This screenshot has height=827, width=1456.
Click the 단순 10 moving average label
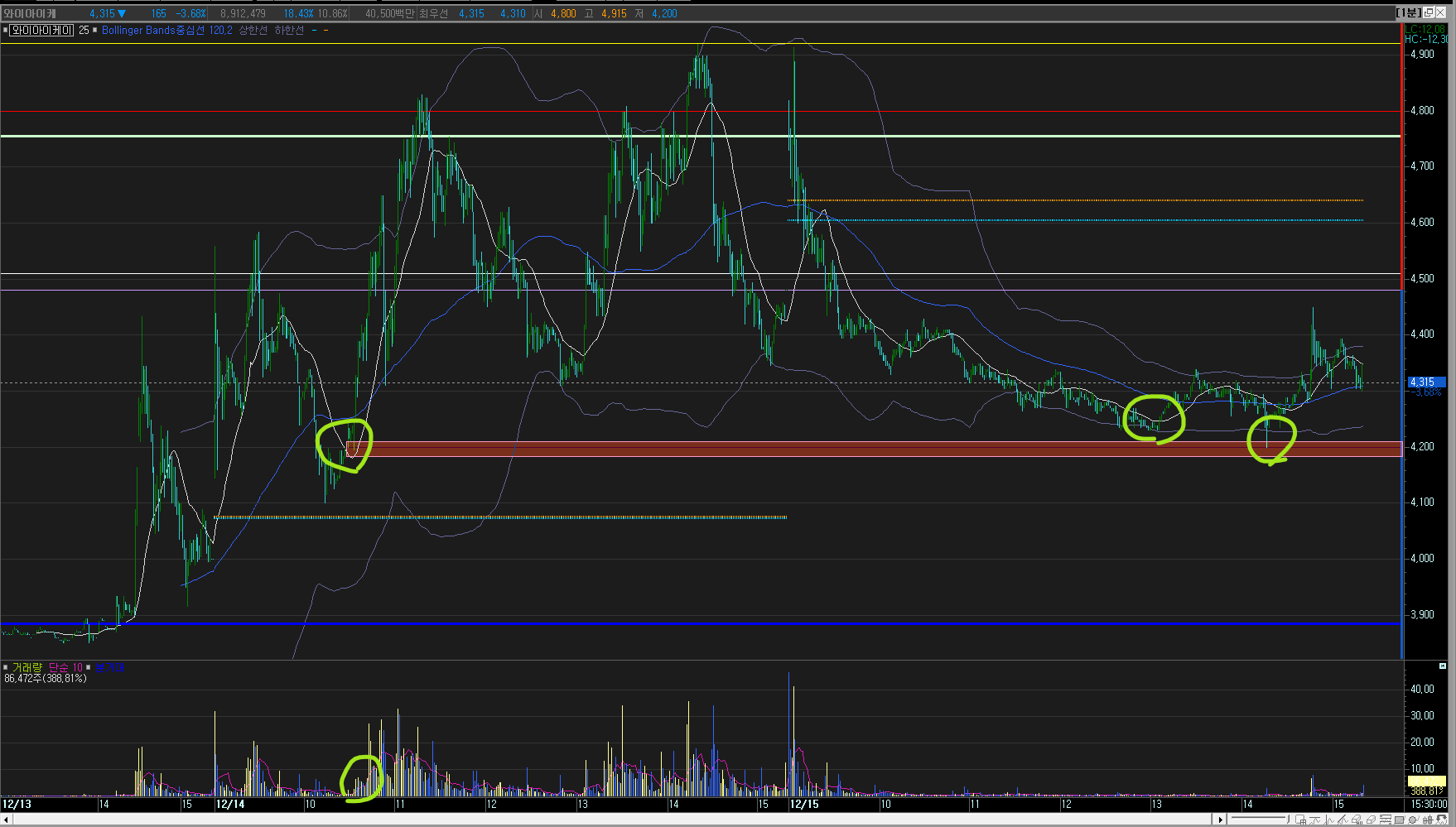65,667
